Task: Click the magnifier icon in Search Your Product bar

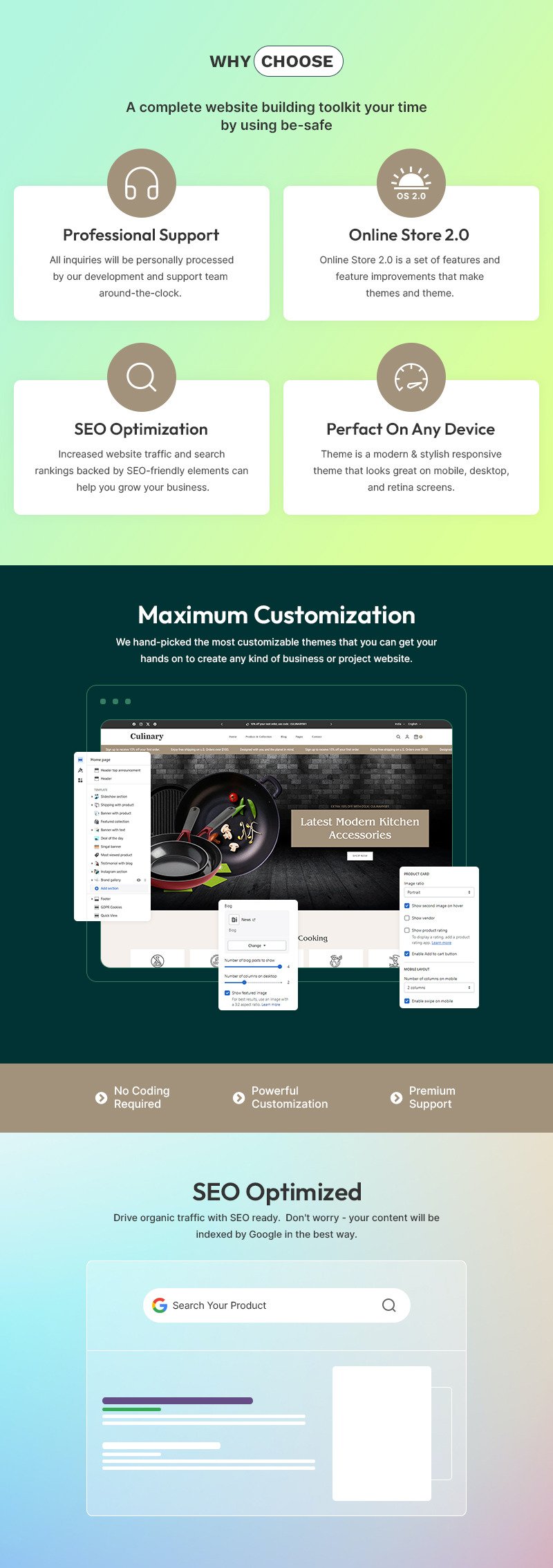Action: tap(389, 1305)
